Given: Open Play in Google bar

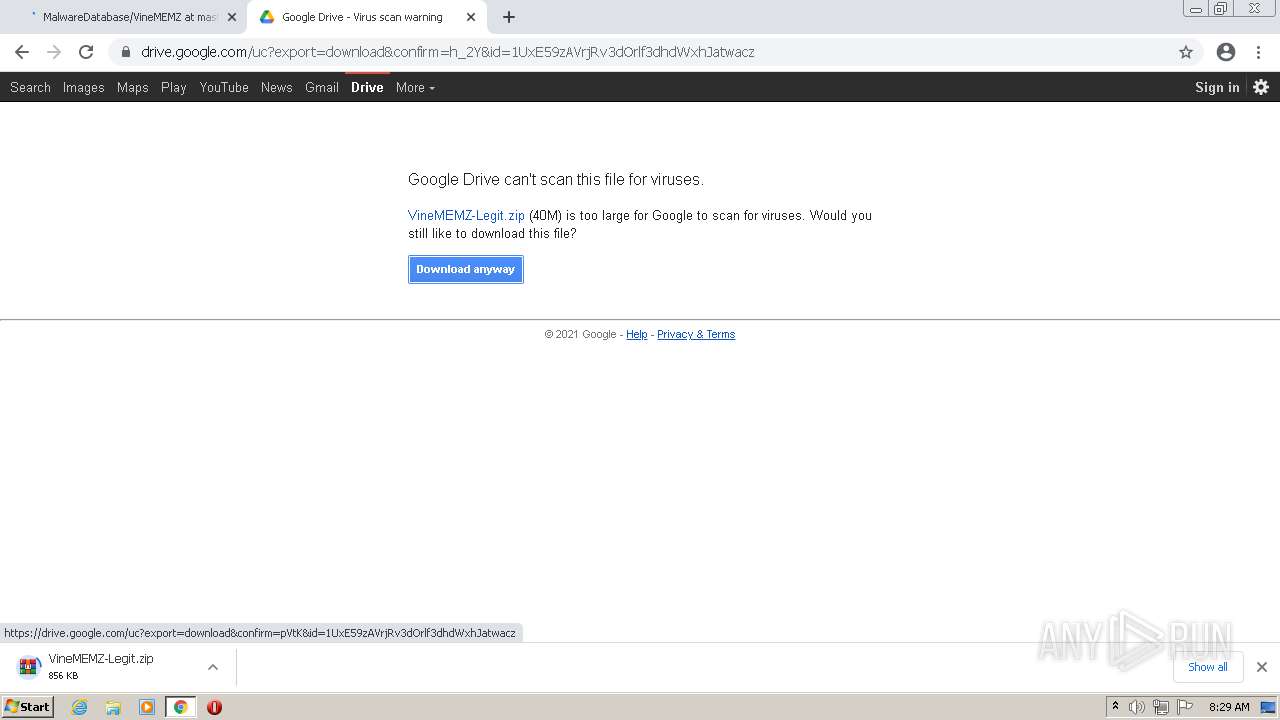Looking at the screenshot, I should [x=173, y=87].
